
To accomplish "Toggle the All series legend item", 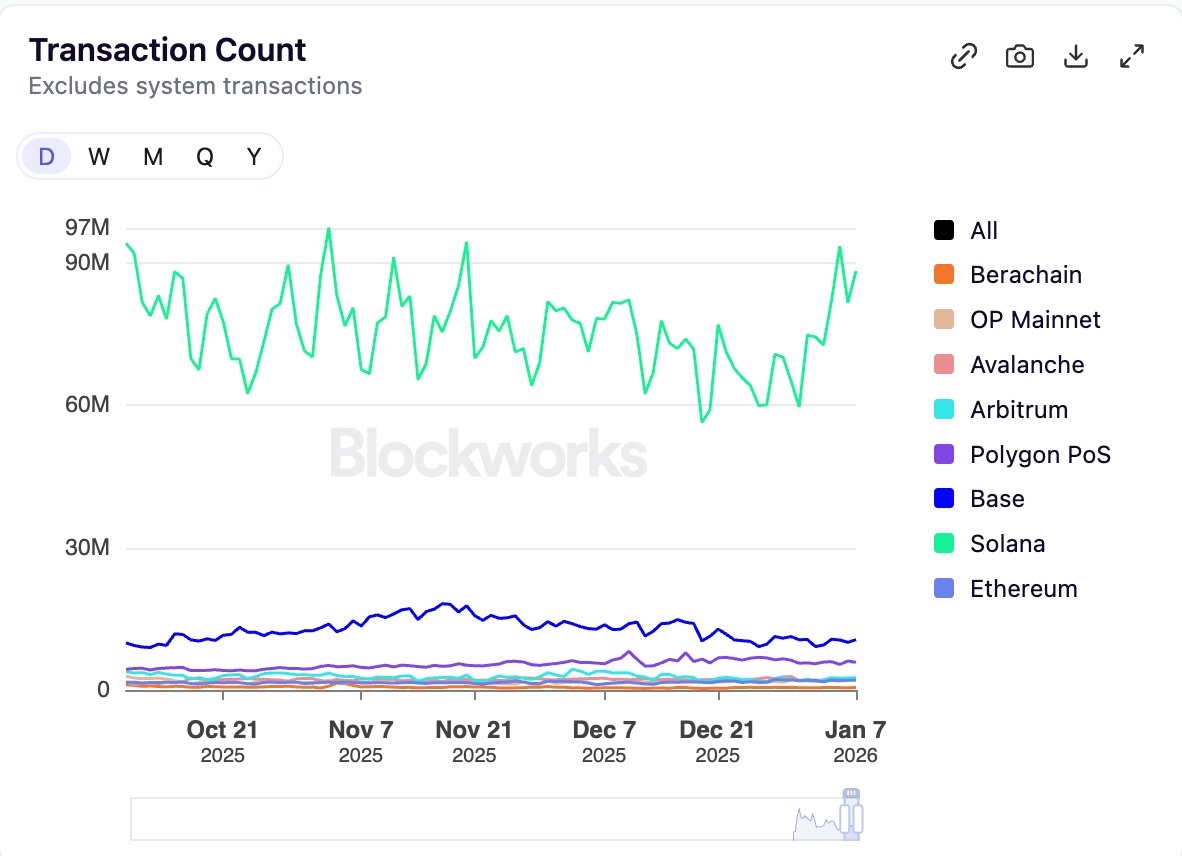I will pos(983,231).
